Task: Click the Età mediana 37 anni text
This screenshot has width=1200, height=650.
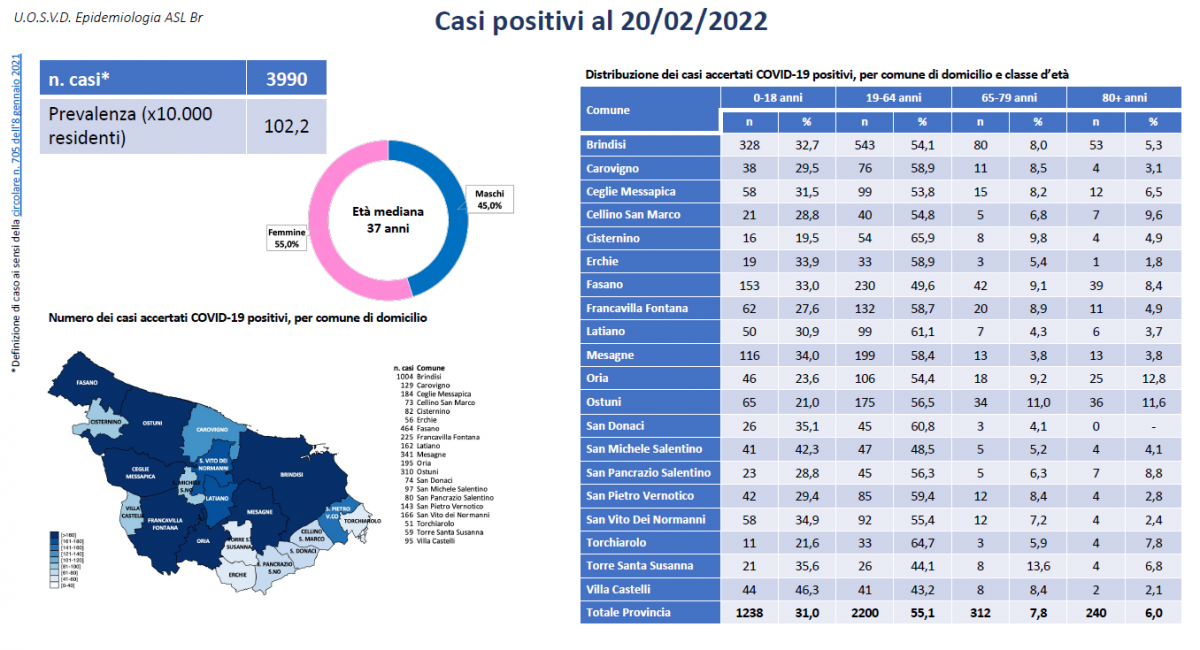Action: [x=388, y=220]
